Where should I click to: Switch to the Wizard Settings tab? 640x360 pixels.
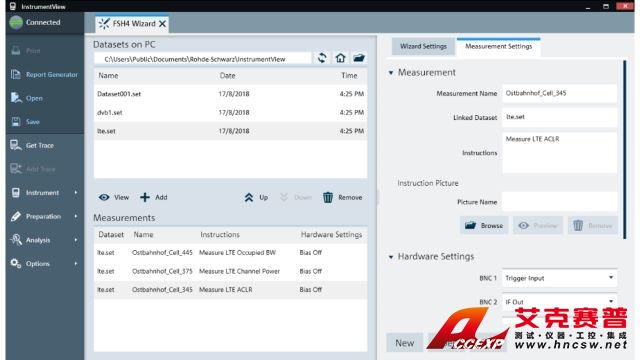[423, 46]
